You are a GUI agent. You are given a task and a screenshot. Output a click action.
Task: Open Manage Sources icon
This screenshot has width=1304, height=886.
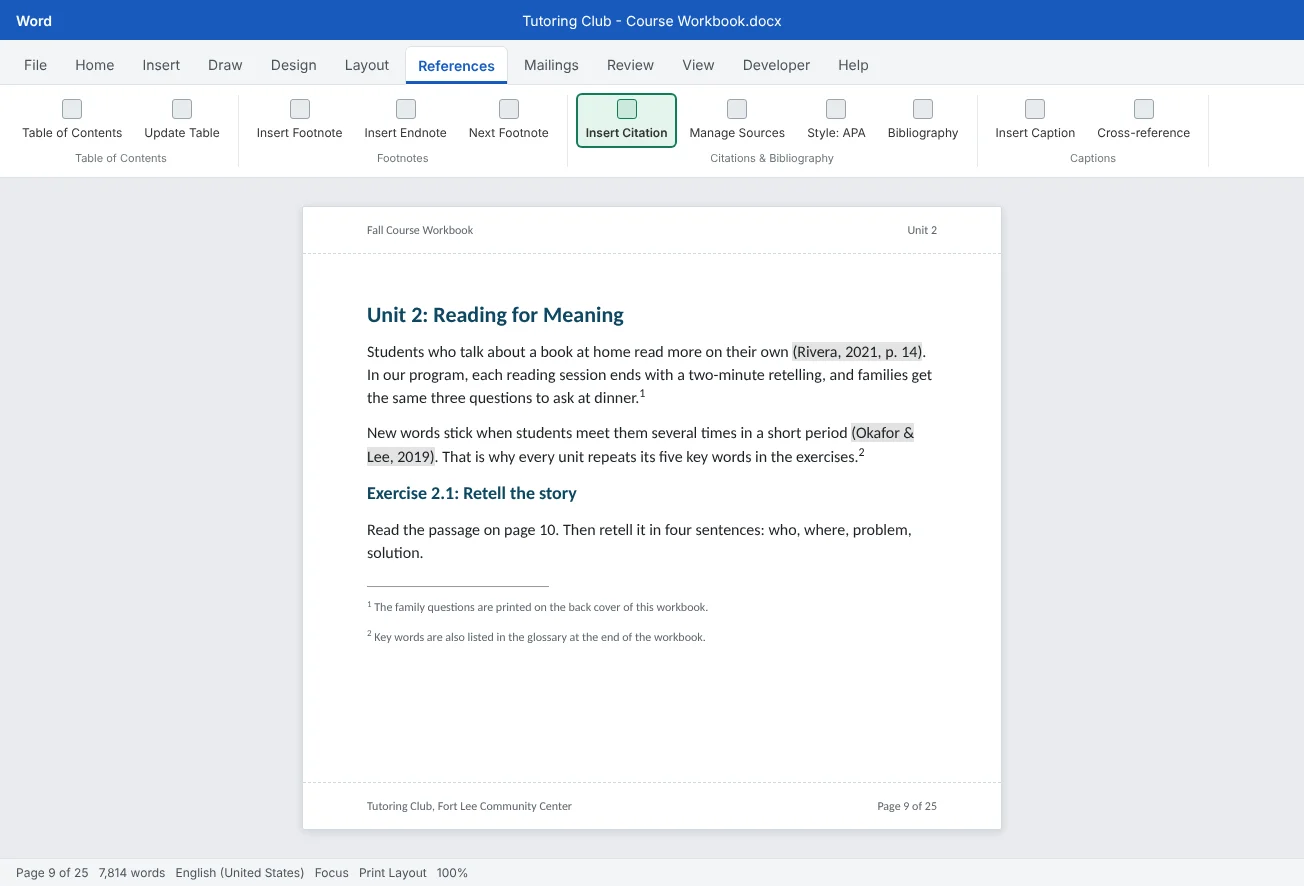[737, 109]
